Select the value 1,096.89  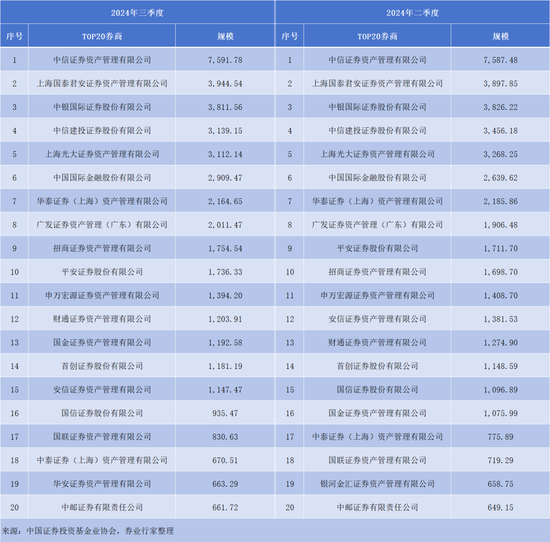501,389
